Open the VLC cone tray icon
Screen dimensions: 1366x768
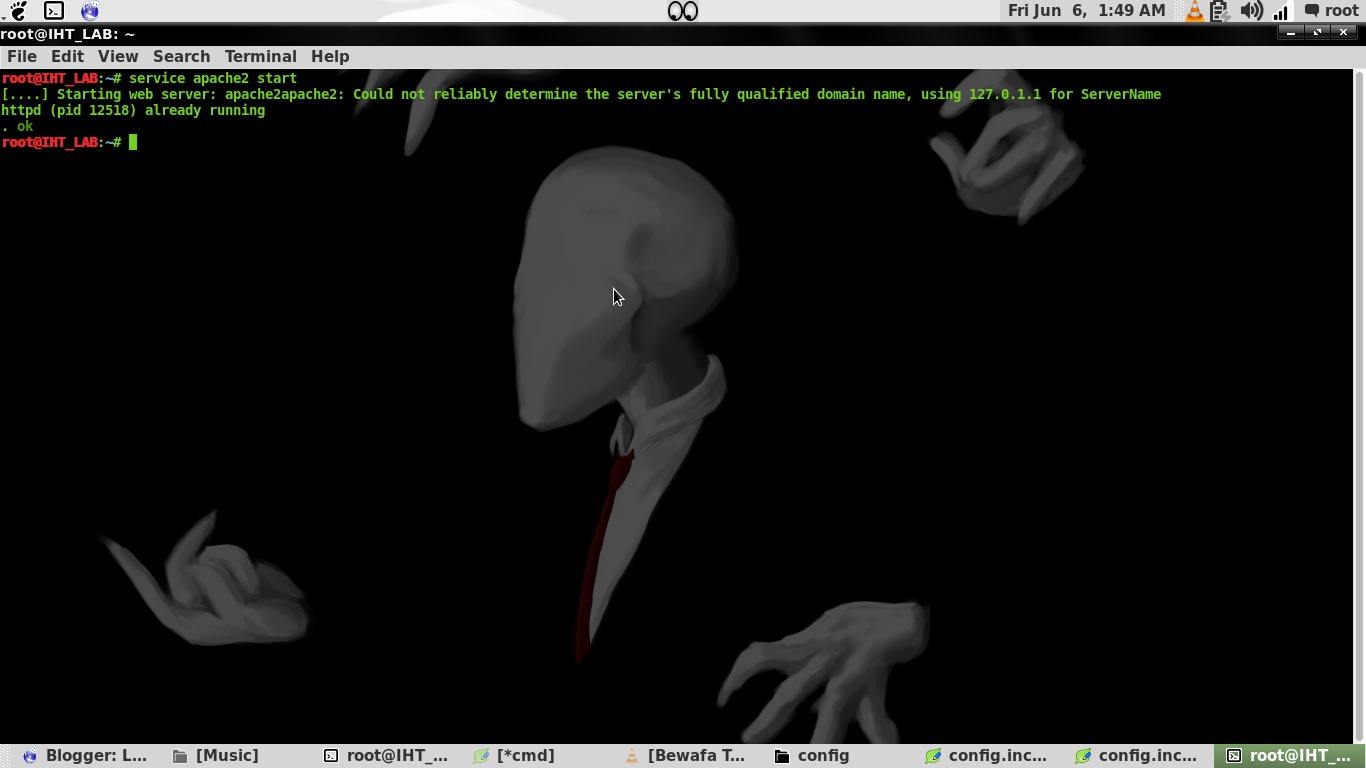tap(1195, 11)
